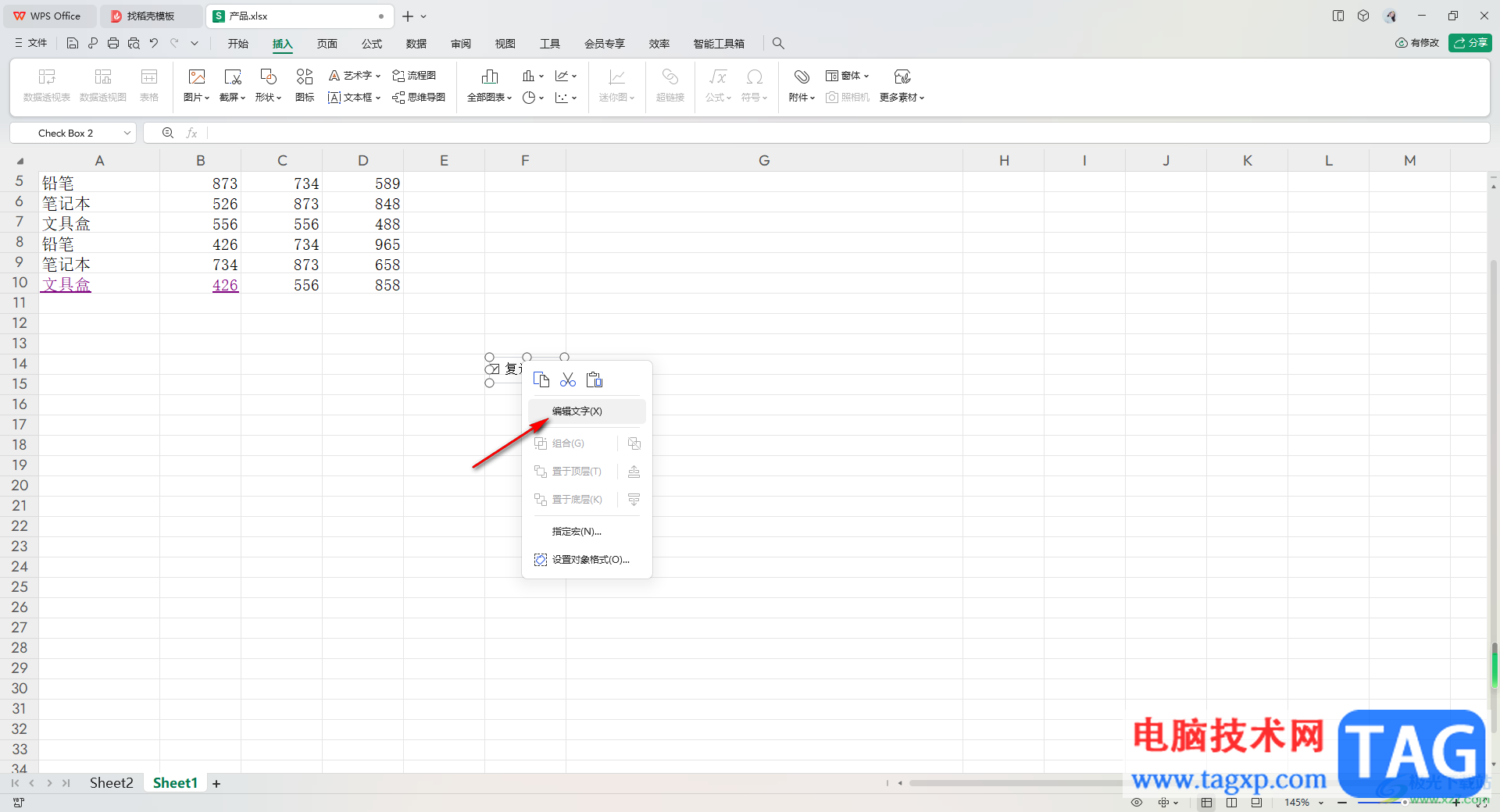1500x812 pixels.
Task: Click the print preview icon
Action: (x=134, y=44)
